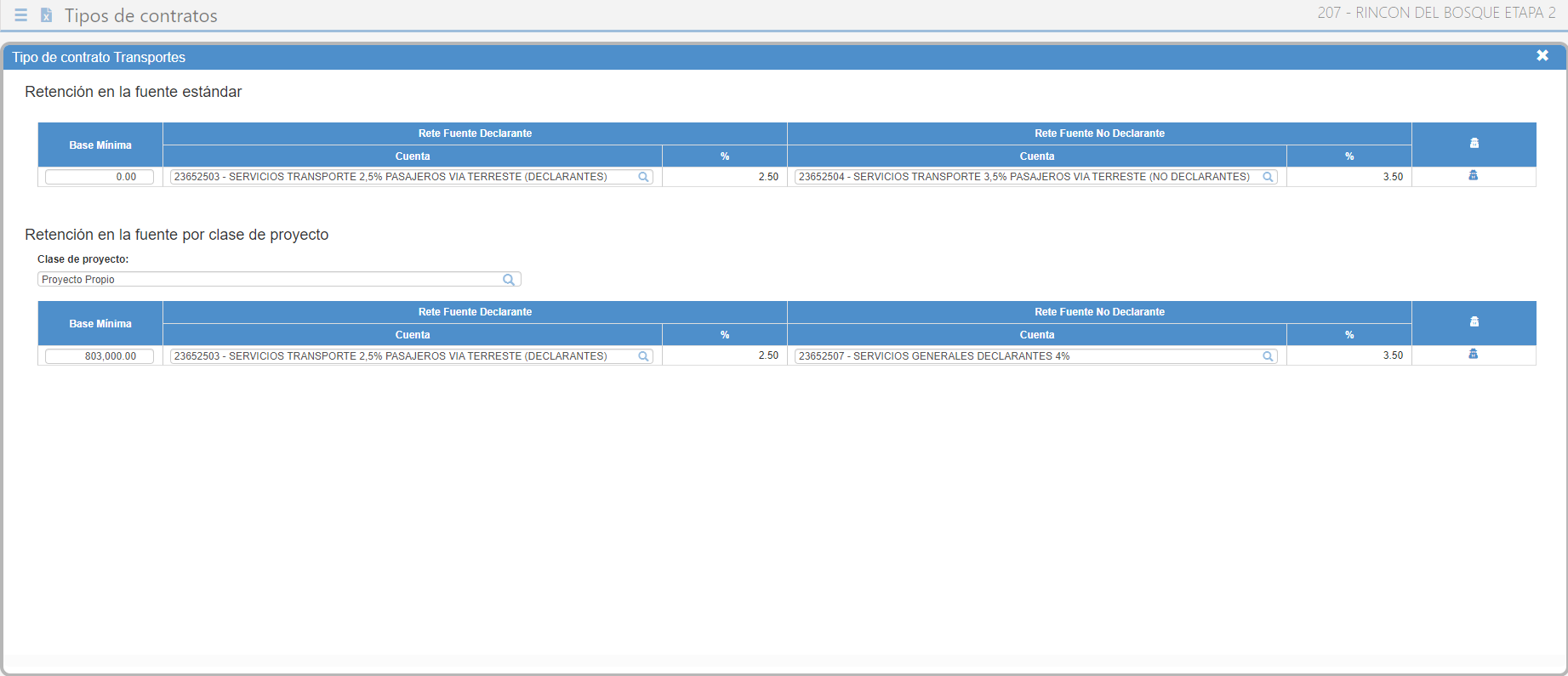This screenshot has height=676, width=1568.
Task: Search account for standard Declarante cuenta 23652503
Action: point(644,177)
